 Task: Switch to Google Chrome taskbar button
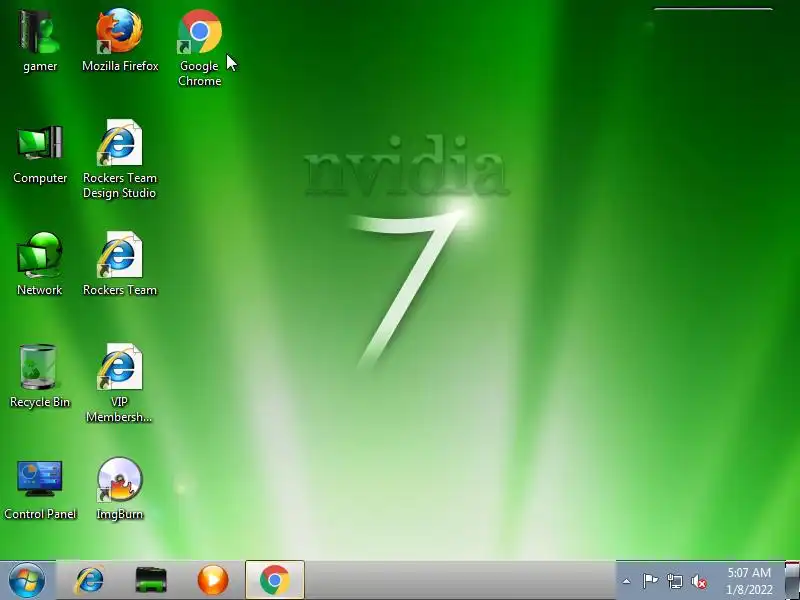pyautogui.click(x=275, y=580)
